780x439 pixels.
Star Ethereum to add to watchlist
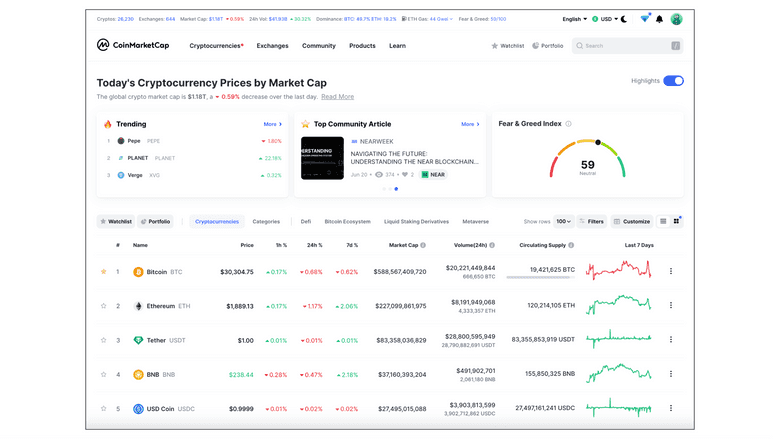click(x=103, y=306)
